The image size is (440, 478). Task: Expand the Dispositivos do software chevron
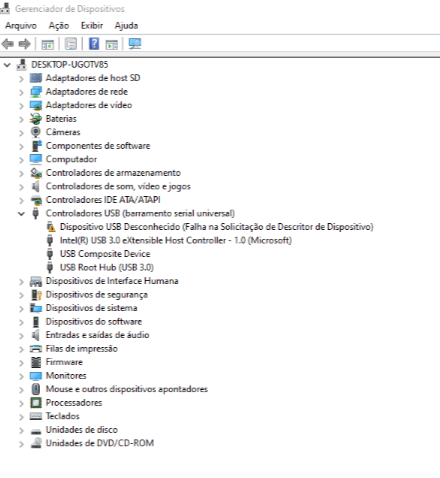pyautogui.click(x=21, y=322)
